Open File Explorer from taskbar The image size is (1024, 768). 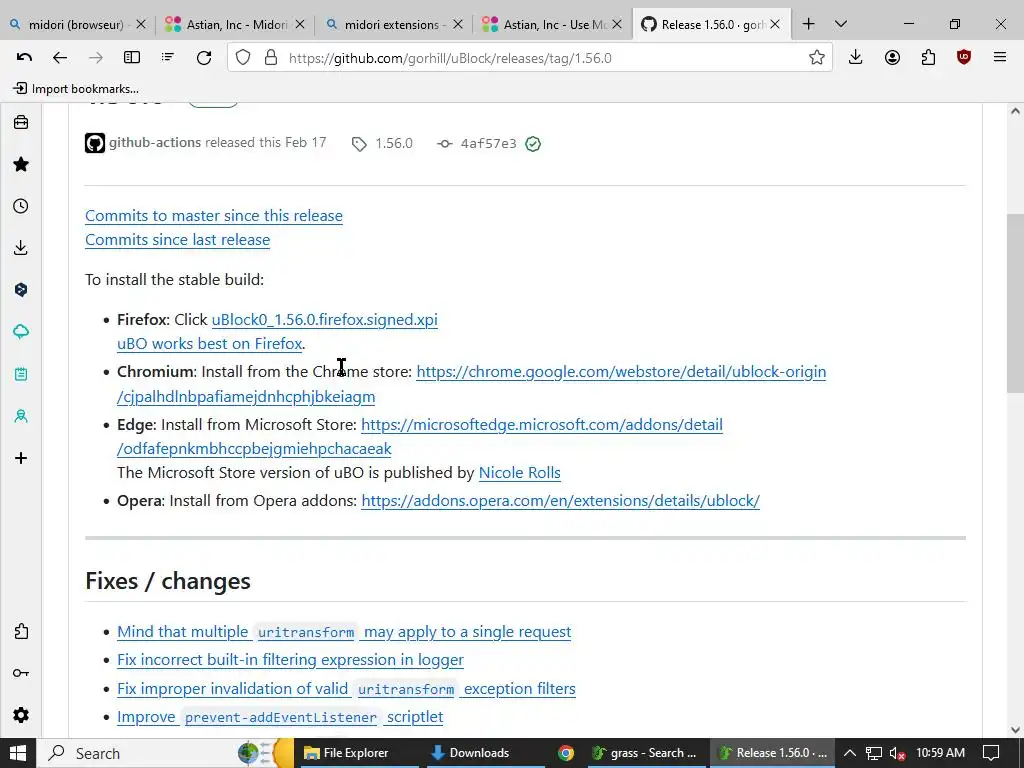point(356,753)
